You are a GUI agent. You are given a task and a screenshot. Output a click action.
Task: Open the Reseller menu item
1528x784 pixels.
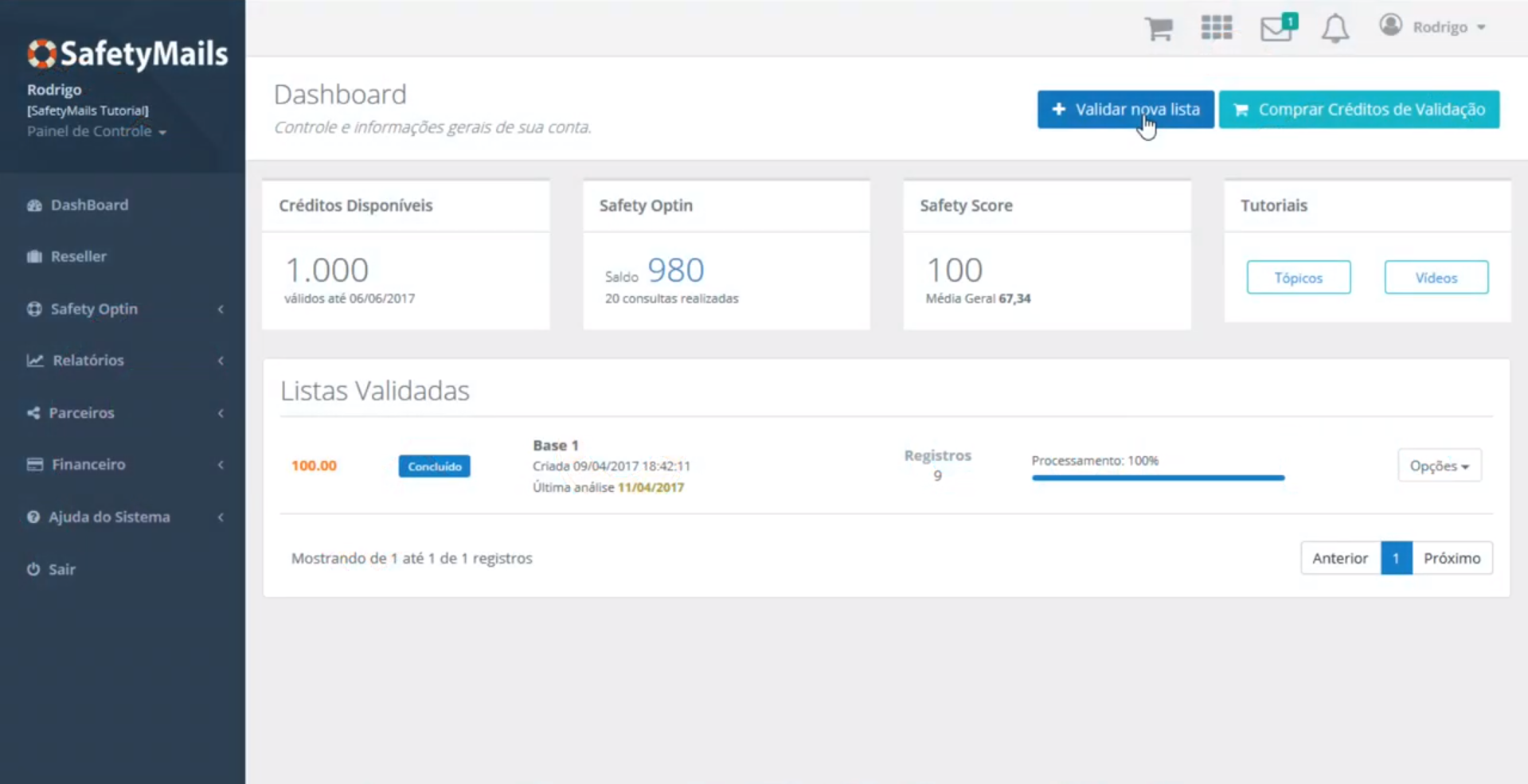coord(78,256)
